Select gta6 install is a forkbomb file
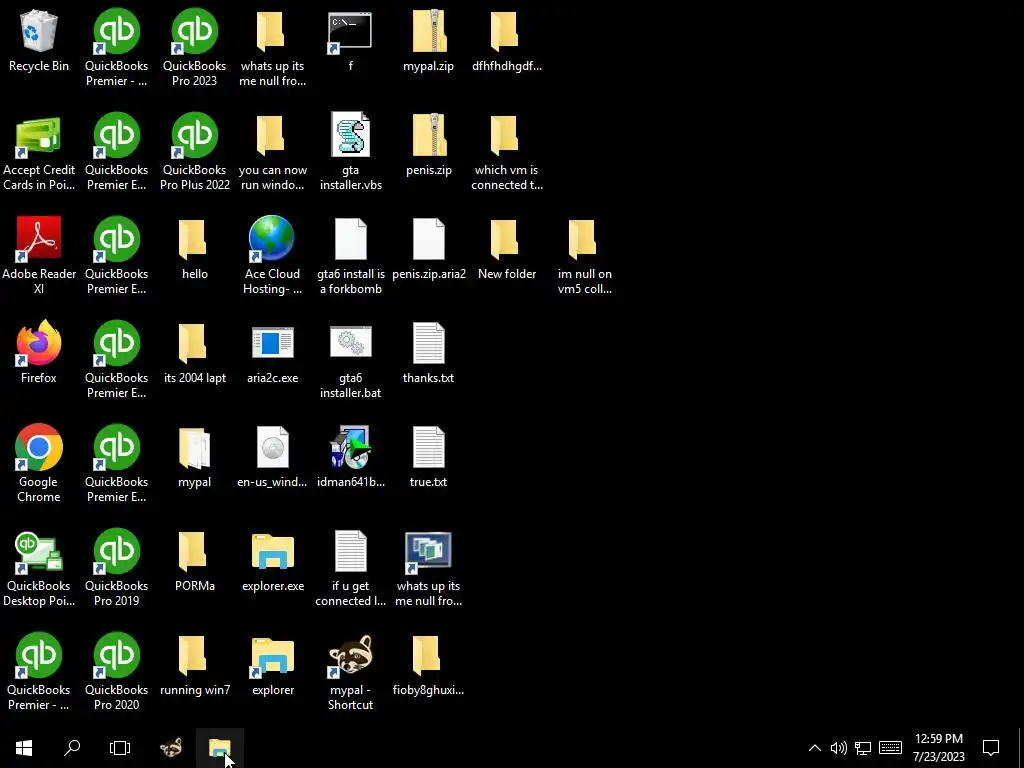1024x768 pixels. point(351,255)
